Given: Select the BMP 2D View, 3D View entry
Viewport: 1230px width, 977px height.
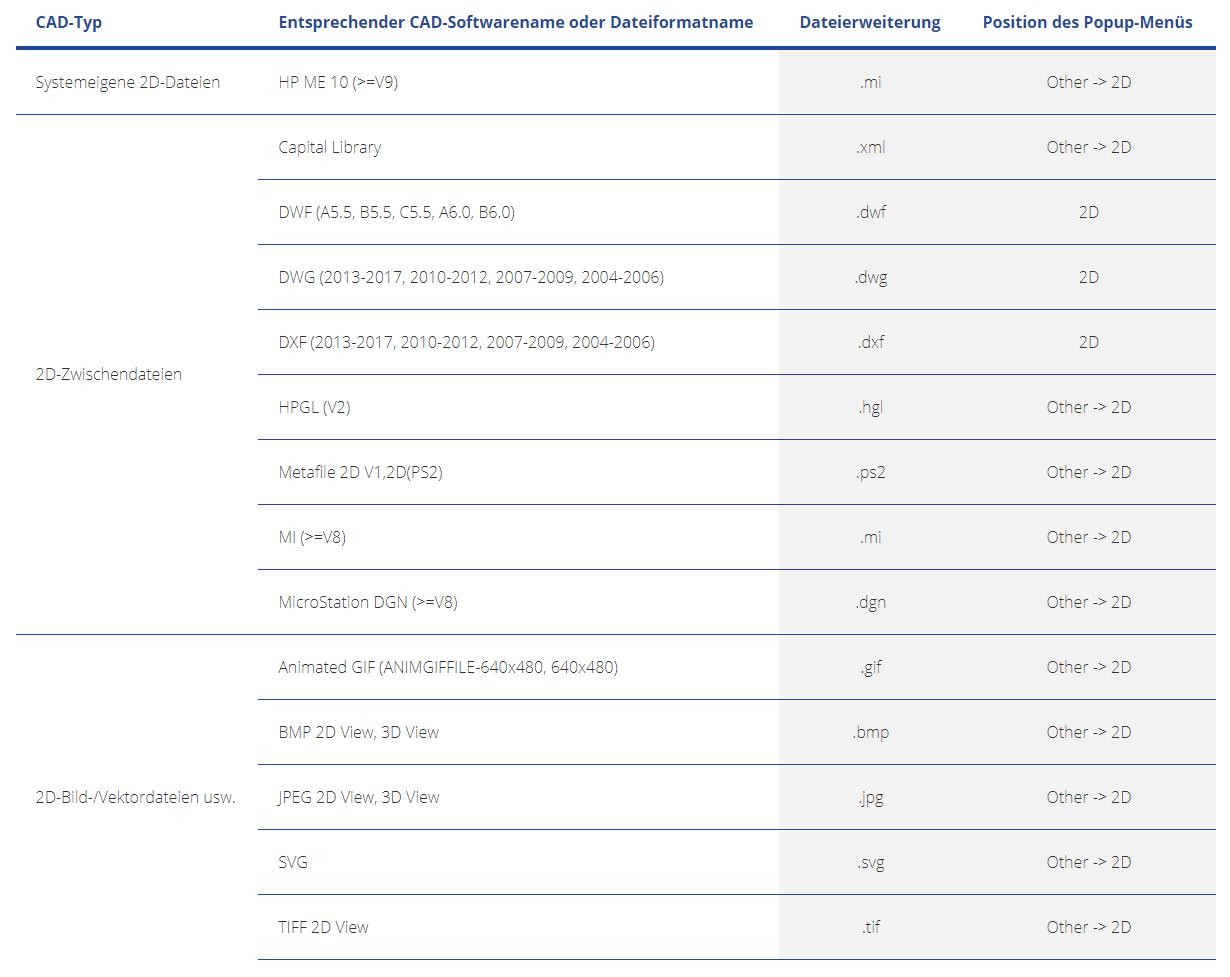Looking at the screenshot, I should (x=358, y=732).
